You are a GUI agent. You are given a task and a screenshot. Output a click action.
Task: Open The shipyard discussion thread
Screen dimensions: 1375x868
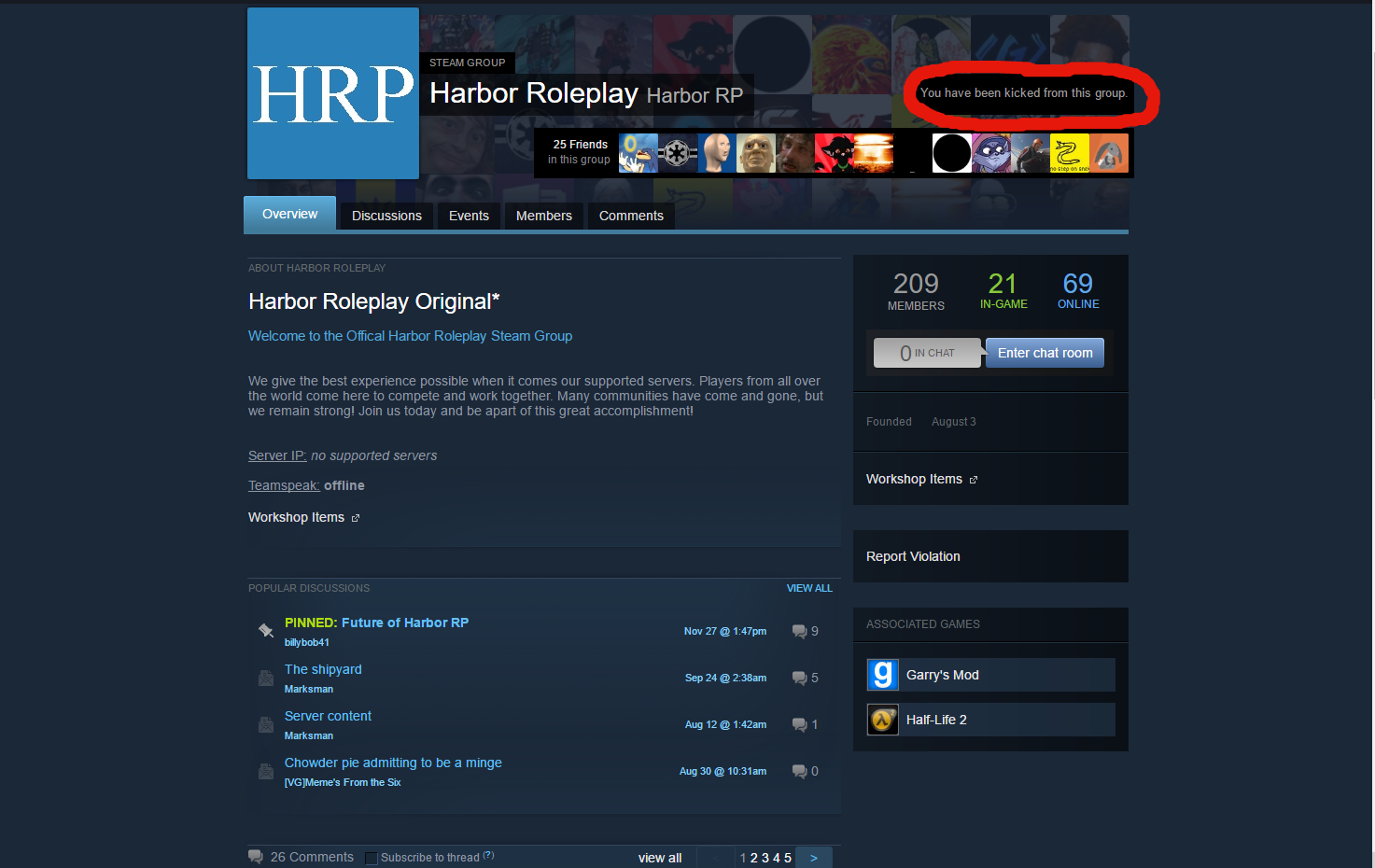(x=323, y=669)
